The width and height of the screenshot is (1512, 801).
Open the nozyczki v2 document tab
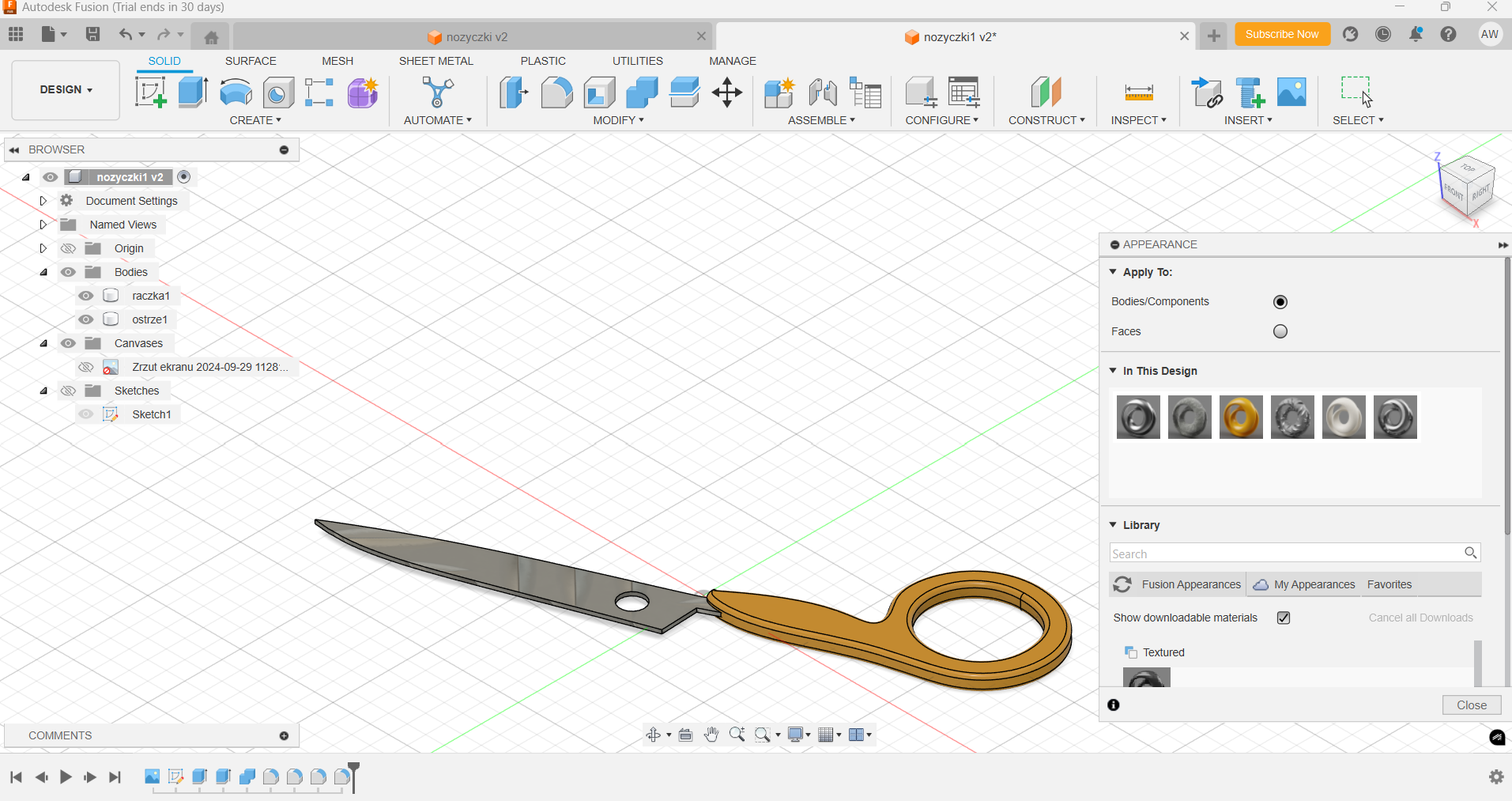point(473,36)
